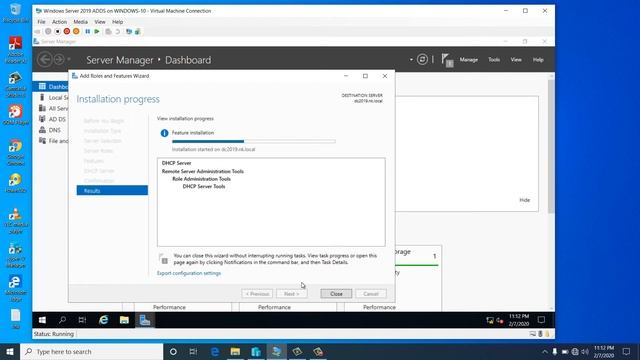The image size is (640, 360).
Task: Open the View menu of VM Connection
Action: [x=100, y=22]
